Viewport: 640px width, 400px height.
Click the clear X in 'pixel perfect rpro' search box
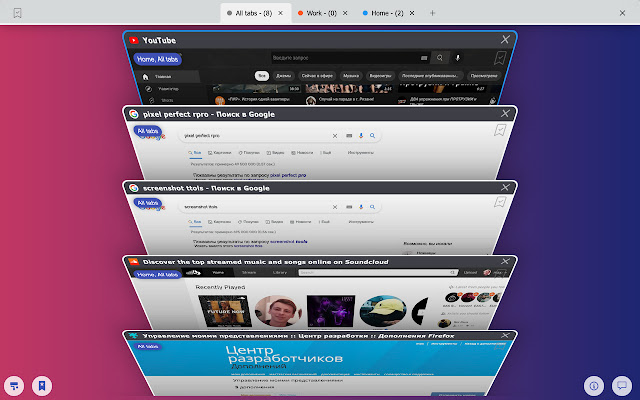tap(335, 136)
